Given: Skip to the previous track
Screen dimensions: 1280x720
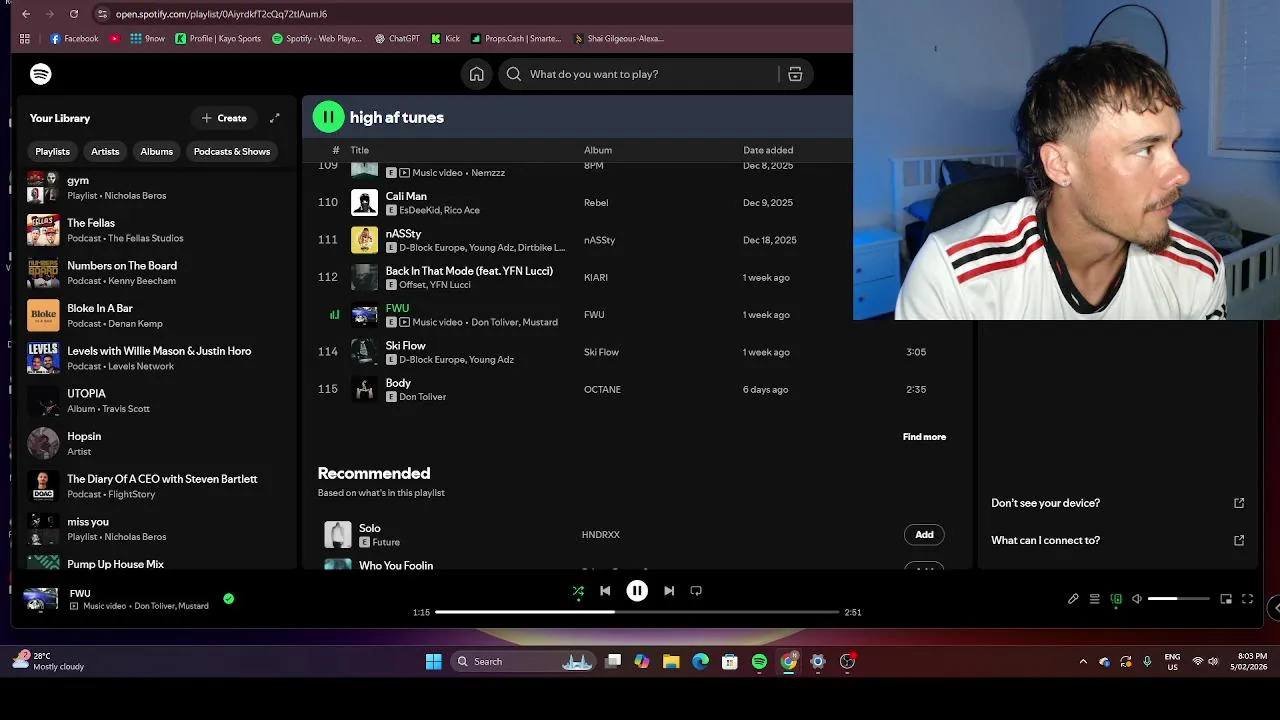Looking at the screenshot, I should 605,591.
